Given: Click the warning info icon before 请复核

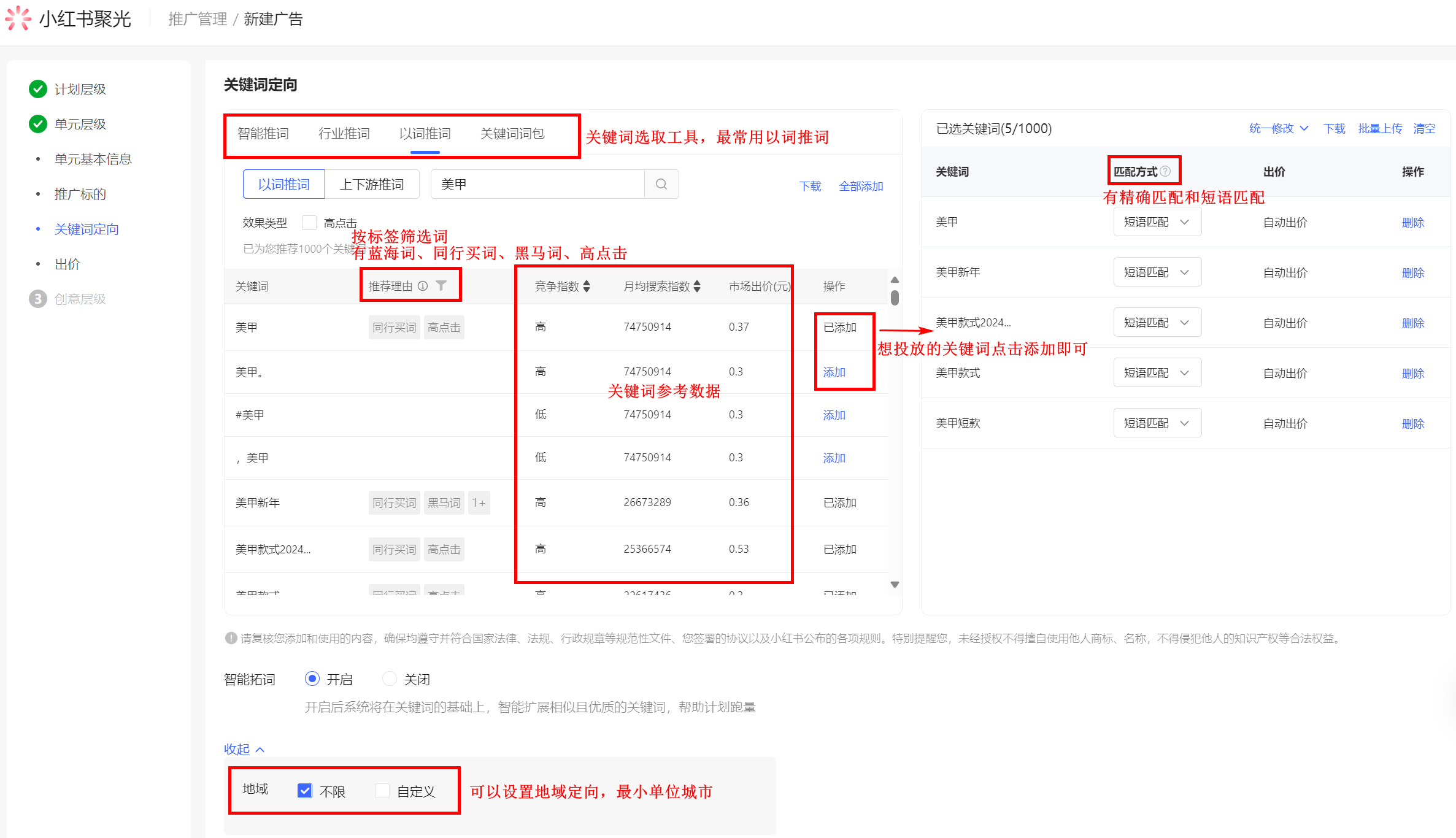Looking at the screenshot, I should [x=231, y=638].
